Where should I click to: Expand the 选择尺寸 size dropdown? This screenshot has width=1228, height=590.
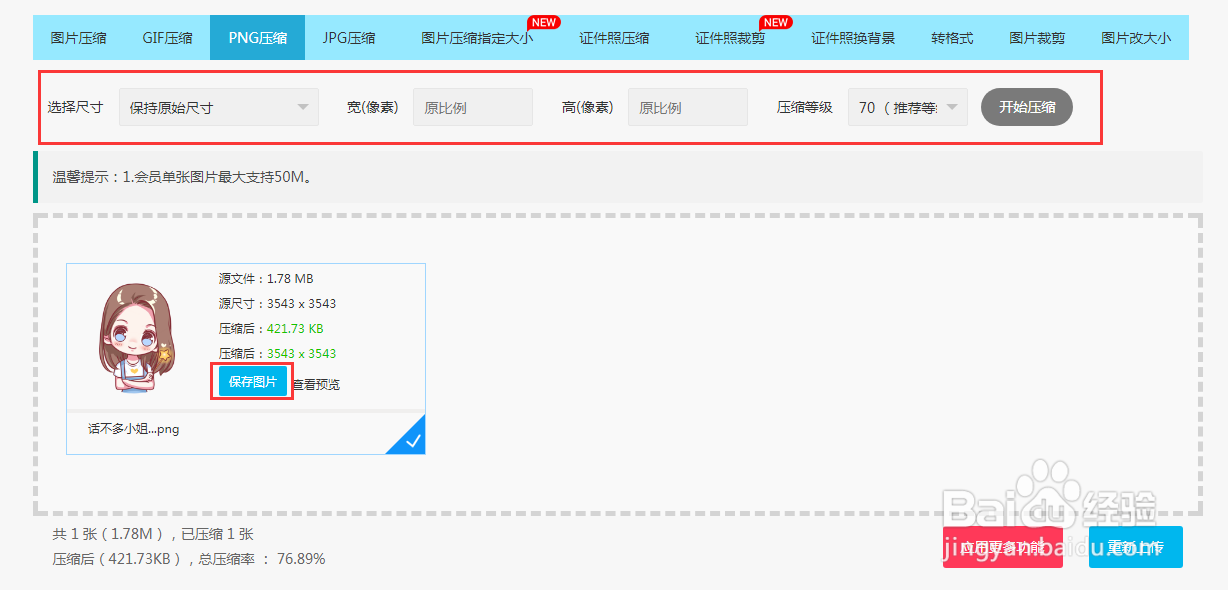218,106
